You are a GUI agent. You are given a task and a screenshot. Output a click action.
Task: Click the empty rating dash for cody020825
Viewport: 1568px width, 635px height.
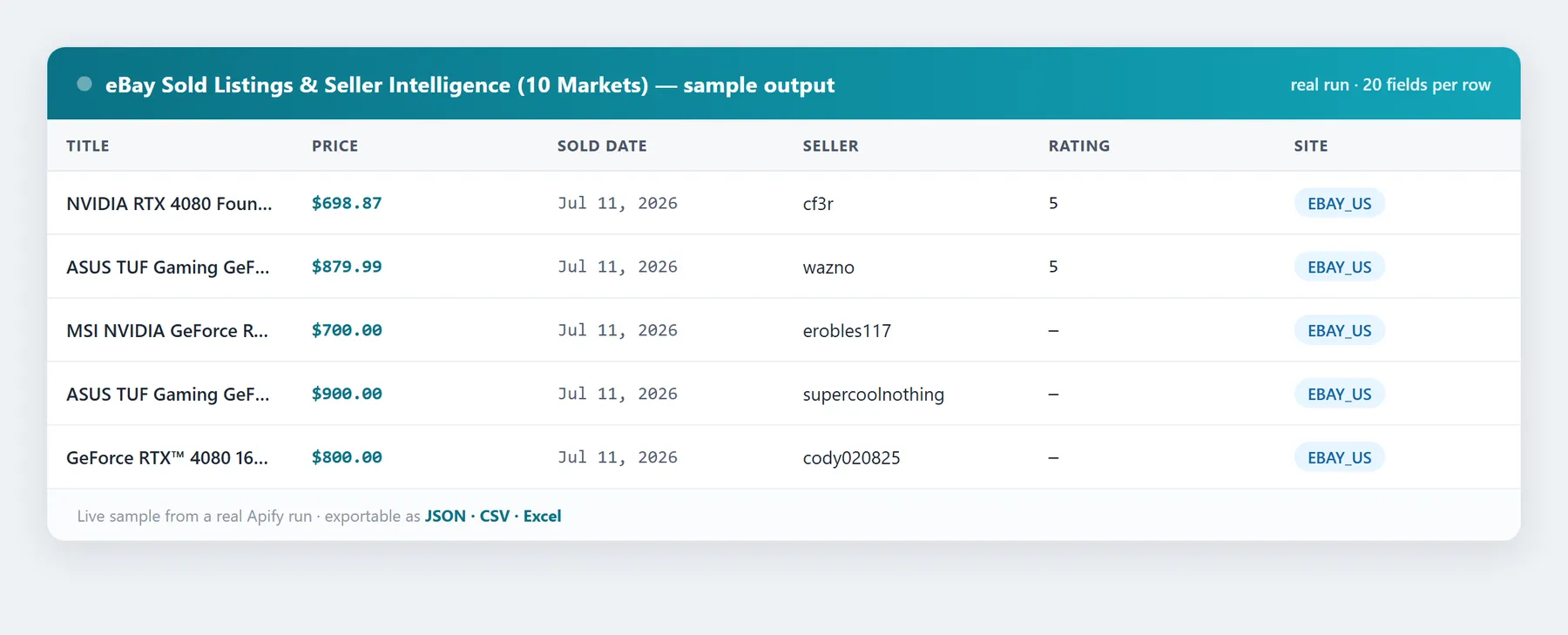click(x=1053, y=457)
